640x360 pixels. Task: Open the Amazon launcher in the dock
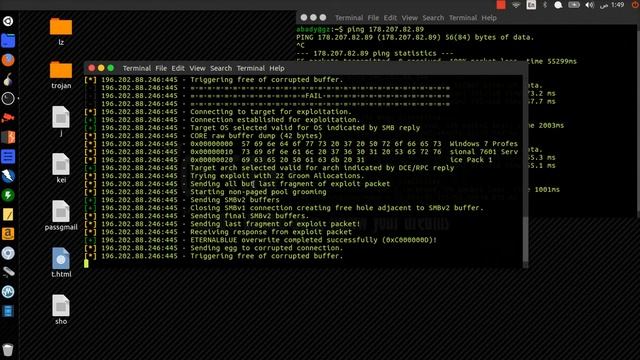click(8, 233)
